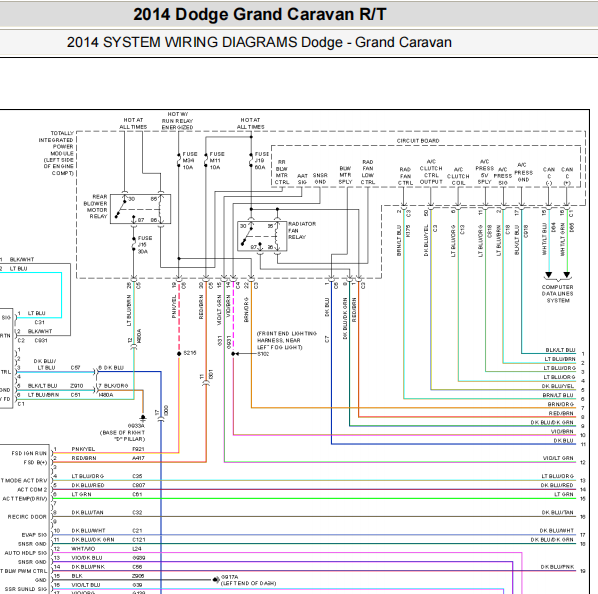Click the RECIRC DOOR pin label
Screen dimensions: 598x594
pos(27,517)
